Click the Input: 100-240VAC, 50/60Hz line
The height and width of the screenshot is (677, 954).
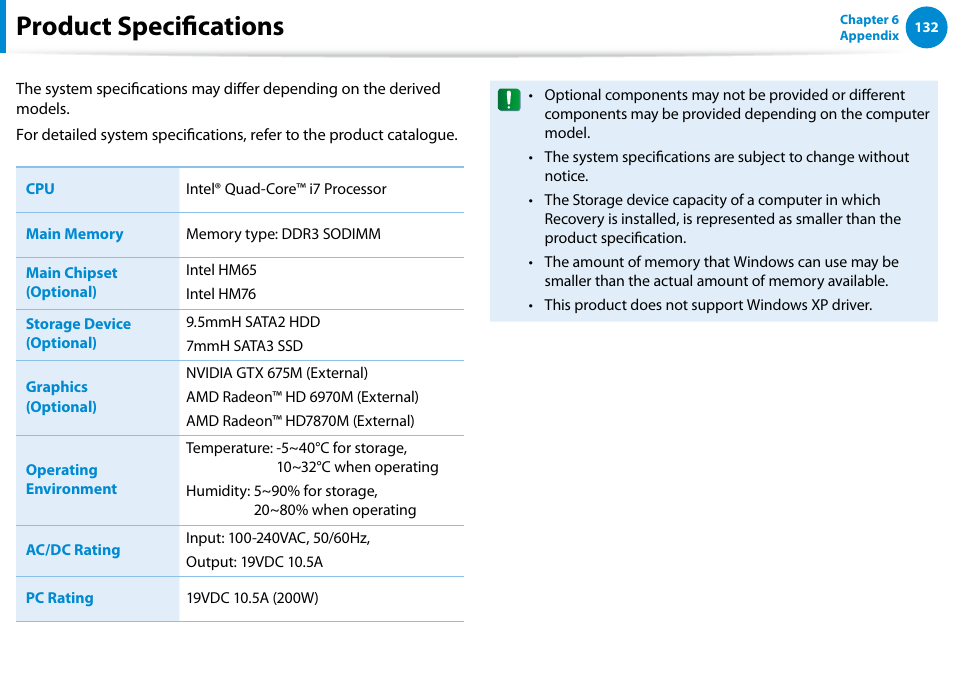[x=278, y=538]
